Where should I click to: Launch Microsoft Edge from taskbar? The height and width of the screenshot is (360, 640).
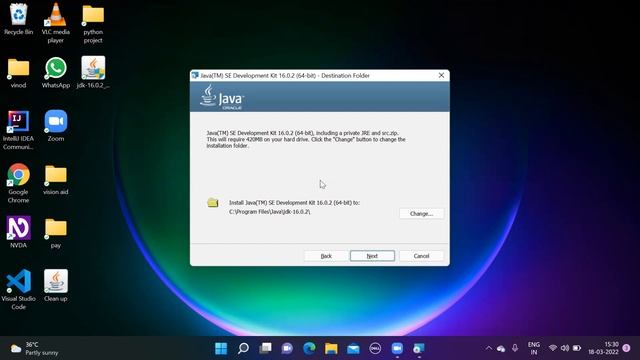[309, 349]
